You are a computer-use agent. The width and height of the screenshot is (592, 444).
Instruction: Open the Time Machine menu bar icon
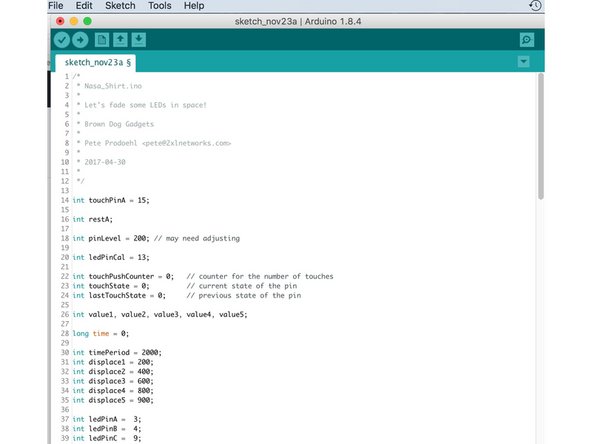[535, 5]
